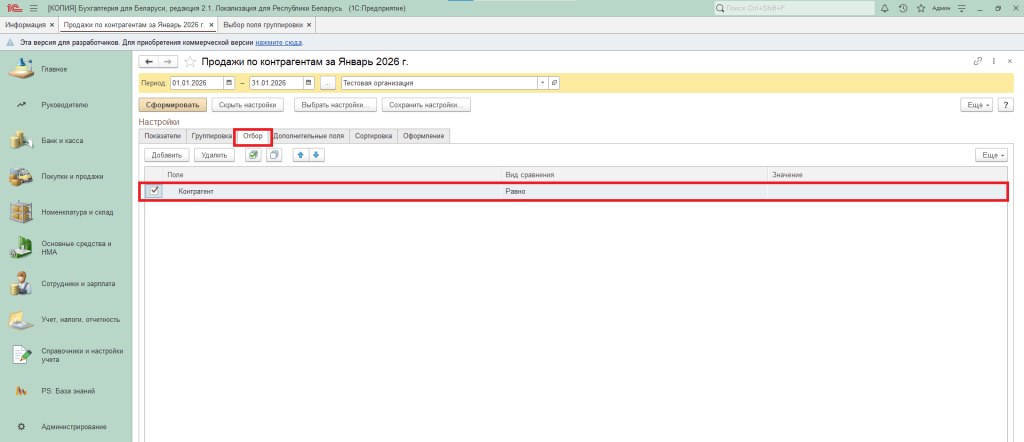Click the check all filter items icon
Screen dimensions: 1024x442
[x=254, y=155]
